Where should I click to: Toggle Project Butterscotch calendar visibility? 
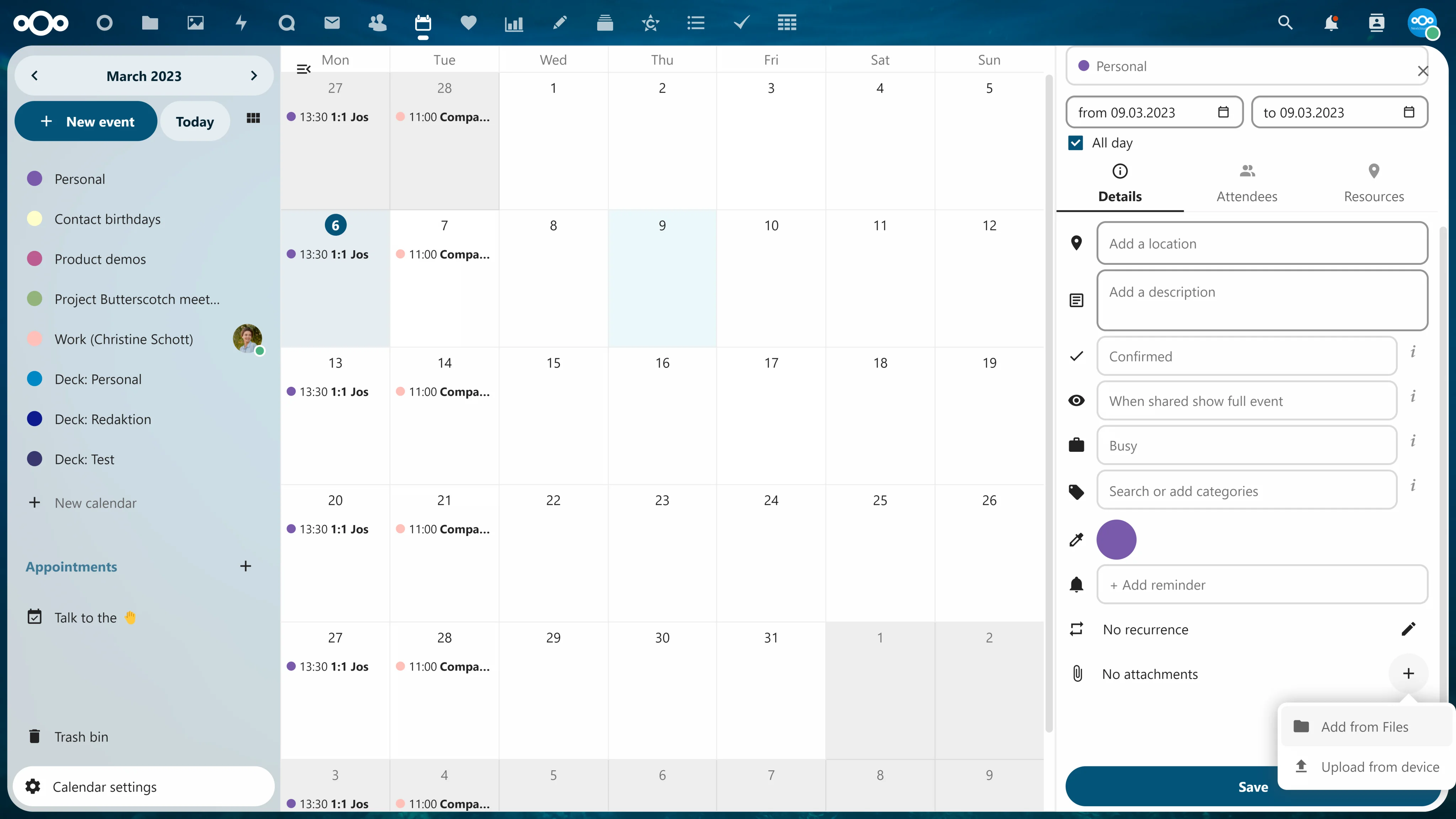pyautogui.click(x=34, y=299)
